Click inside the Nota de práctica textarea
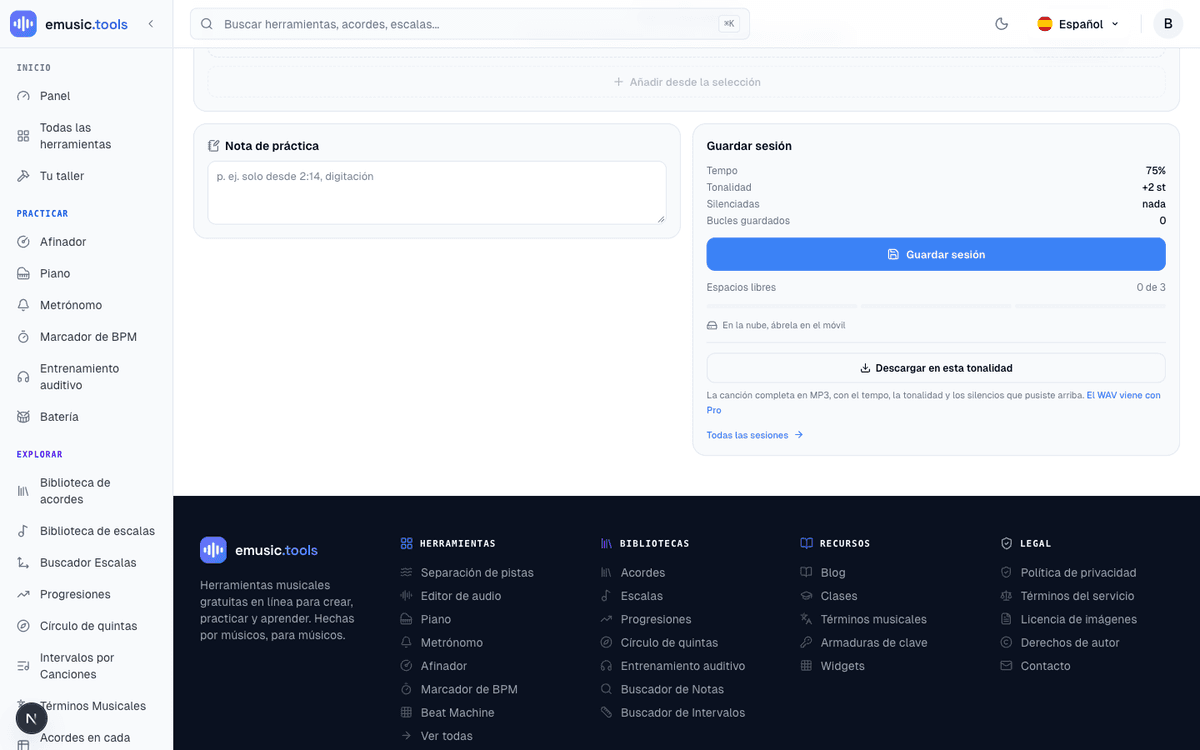The image size is (1200, 750). point(437,193)
